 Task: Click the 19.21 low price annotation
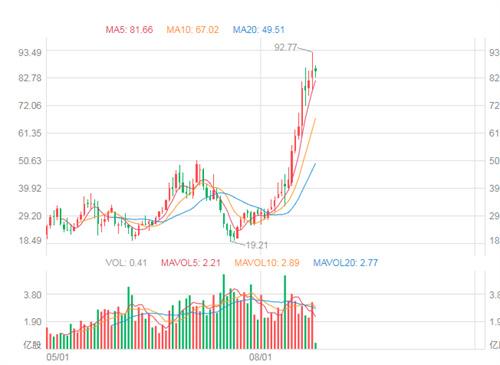[x=257, y=245]
